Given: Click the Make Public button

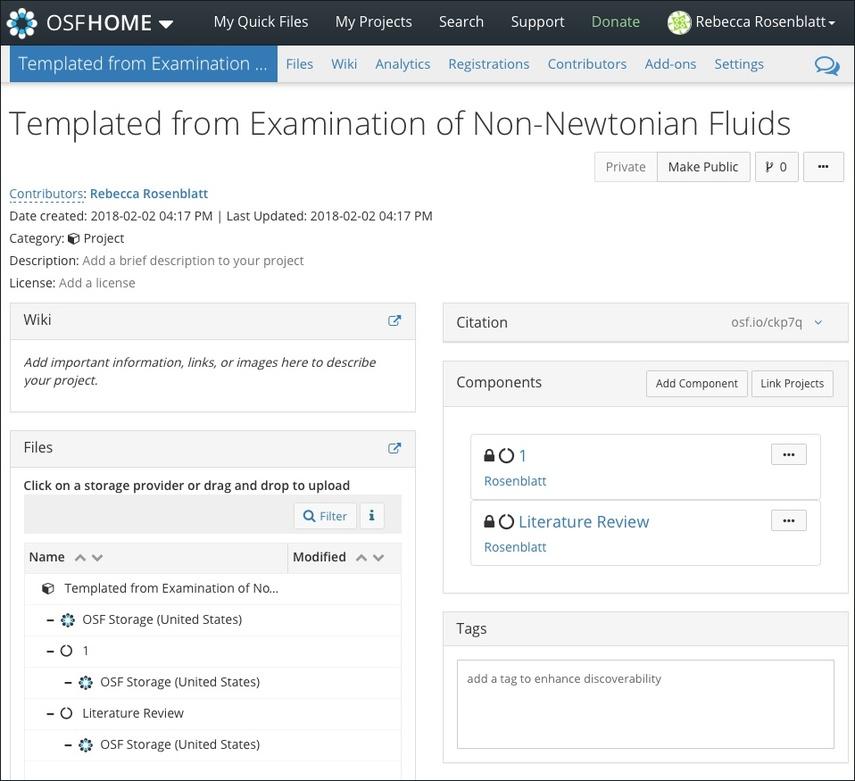Looking at the screenshot, I should (x=703, y=167).
